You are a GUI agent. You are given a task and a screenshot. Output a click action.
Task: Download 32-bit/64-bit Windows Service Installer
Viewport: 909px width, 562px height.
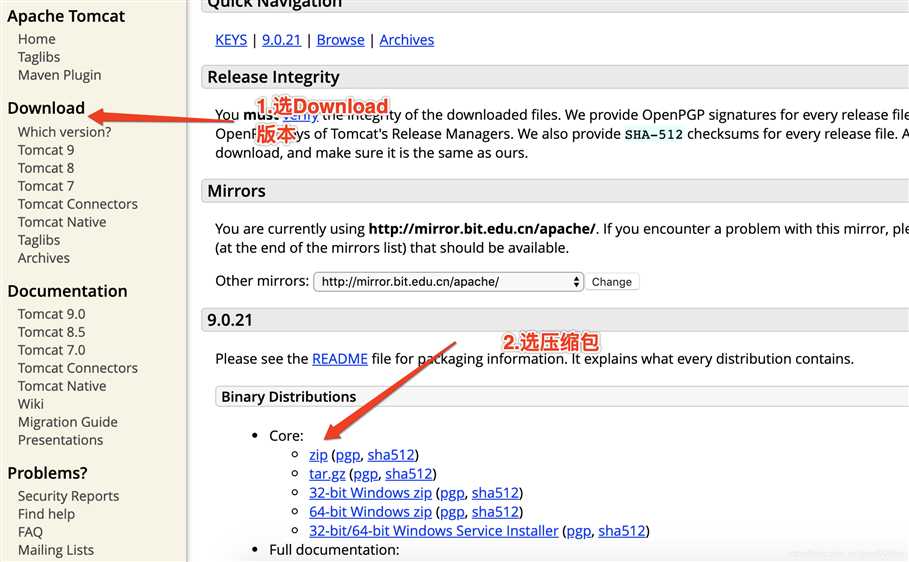[434, 531]
